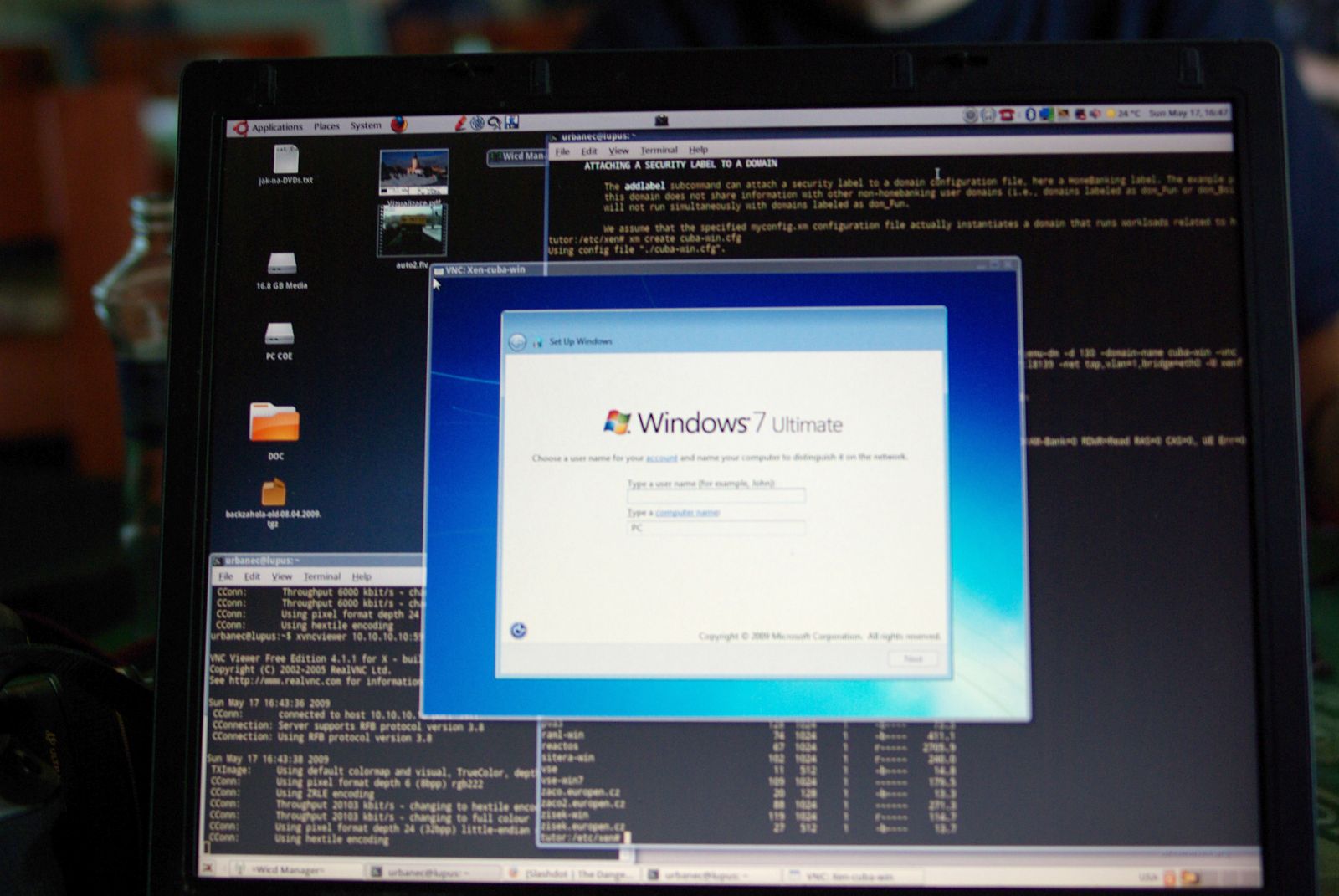This screenshot has height=896, width=1339.
Task: Click the 'addlabel' bold word in terminal
Action: (x=644, y=186)
